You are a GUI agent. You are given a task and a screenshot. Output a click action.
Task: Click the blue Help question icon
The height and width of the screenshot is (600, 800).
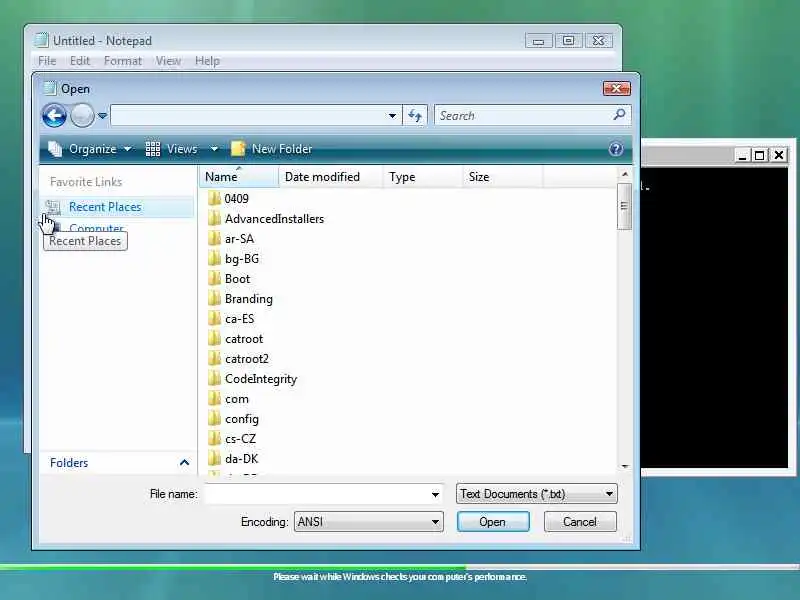point(616,149)
